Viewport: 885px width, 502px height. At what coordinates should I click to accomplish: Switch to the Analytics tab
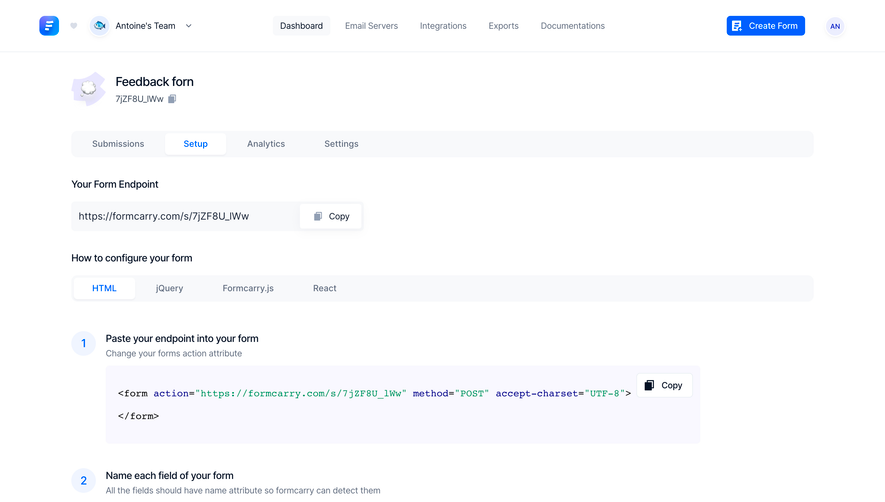266,144
